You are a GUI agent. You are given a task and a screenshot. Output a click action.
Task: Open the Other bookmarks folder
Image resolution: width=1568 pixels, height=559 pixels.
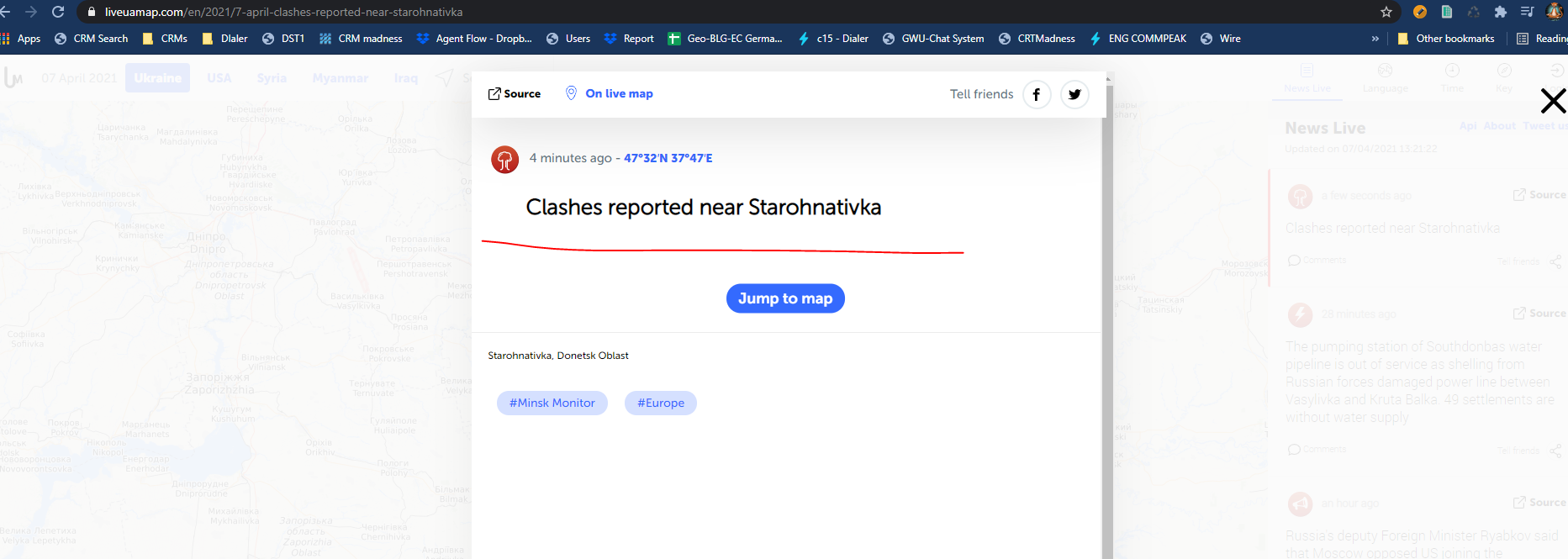(1446, 39)
